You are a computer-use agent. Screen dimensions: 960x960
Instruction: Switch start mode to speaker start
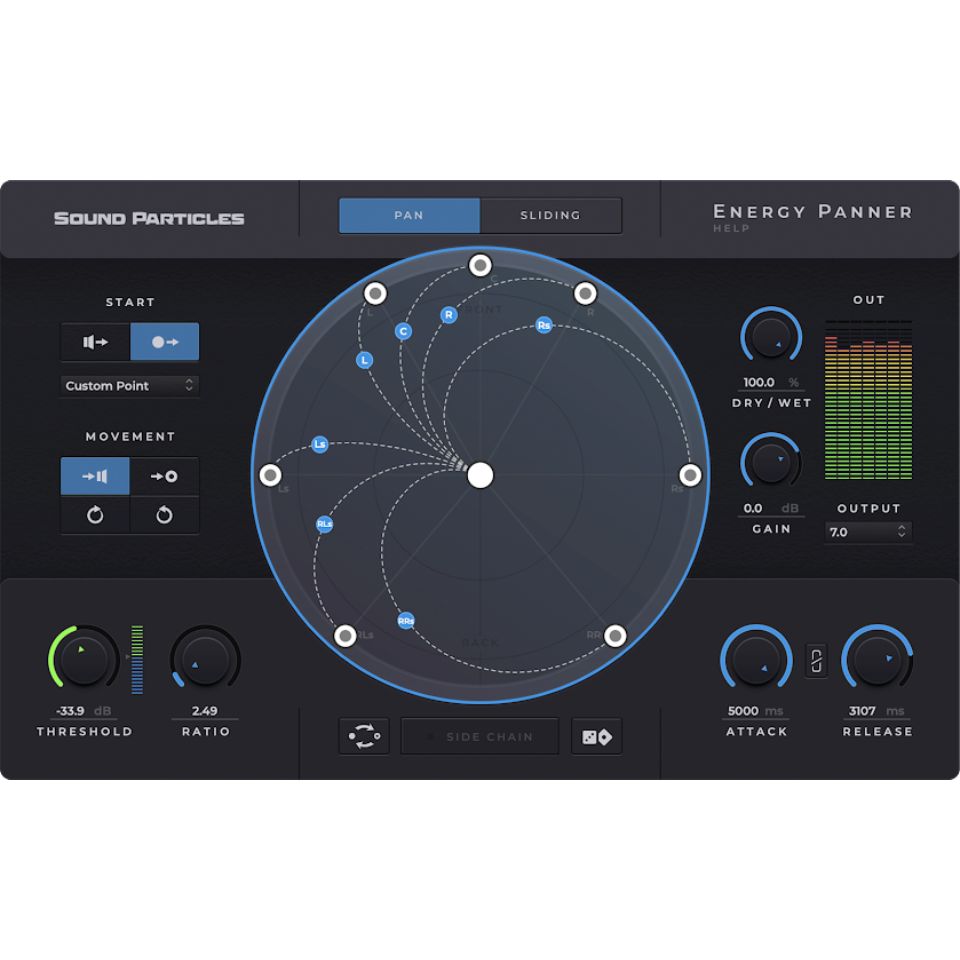click(x=95, y=342)
